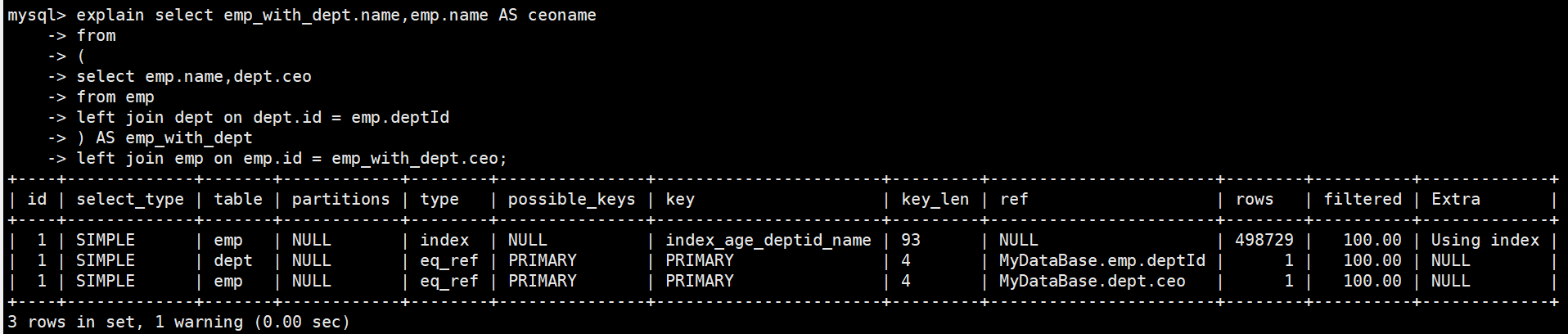Click the select emp.name,dept.ceo subquery line
Screen dimensions: 1568x334
(193, 77)
